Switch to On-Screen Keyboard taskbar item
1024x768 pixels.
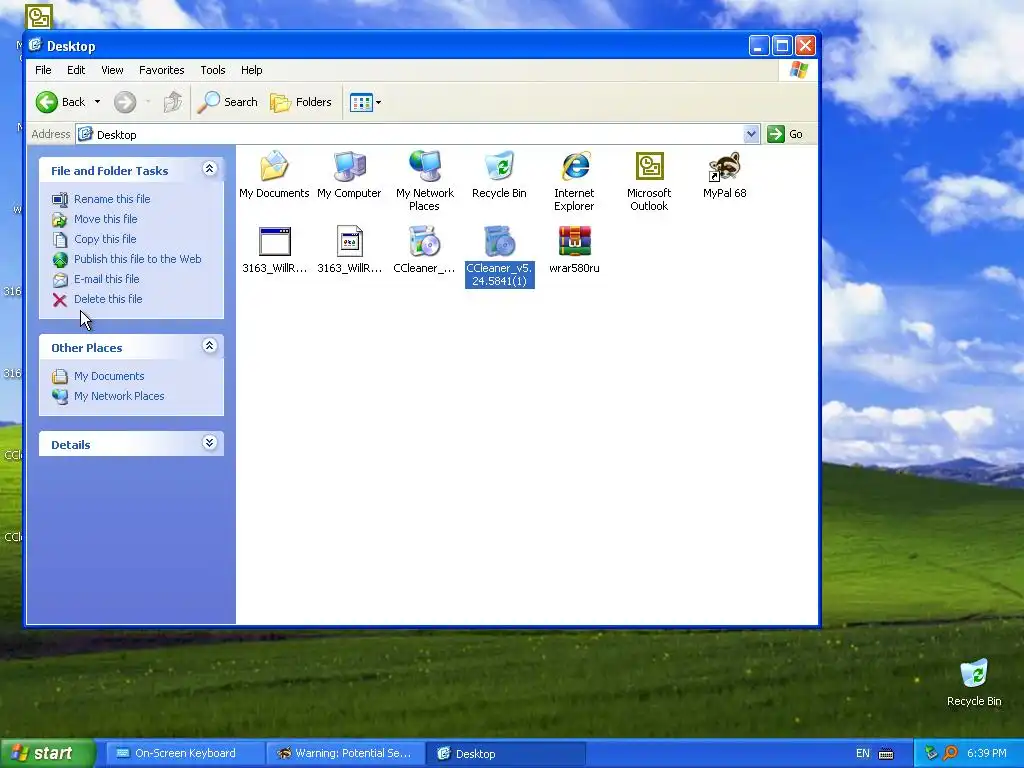pos(184,754)
